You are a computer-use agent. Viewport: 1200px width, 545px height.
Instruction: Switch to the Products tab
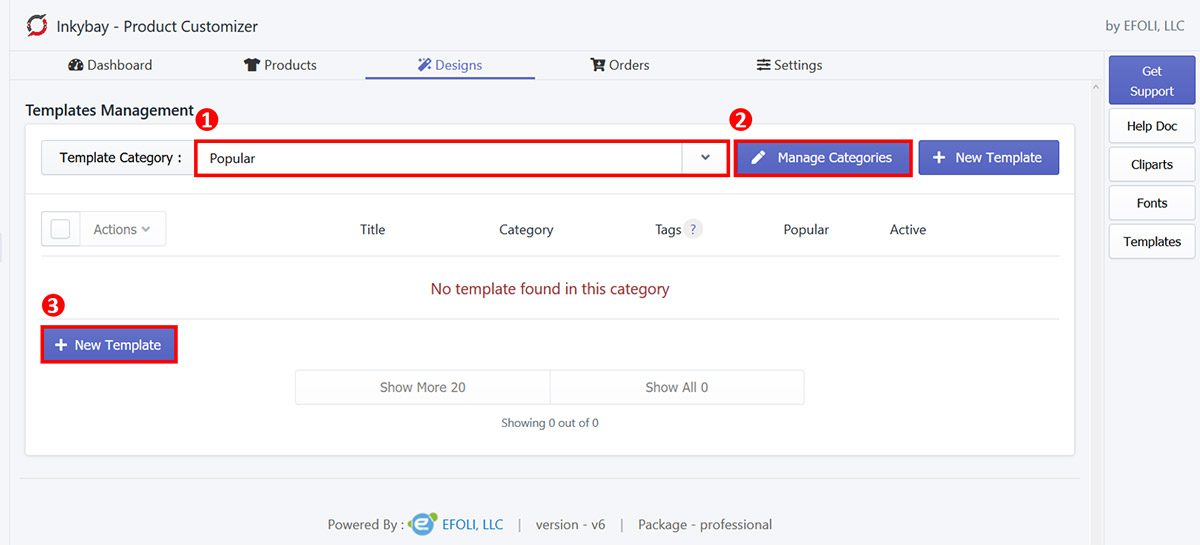point(280,65)
